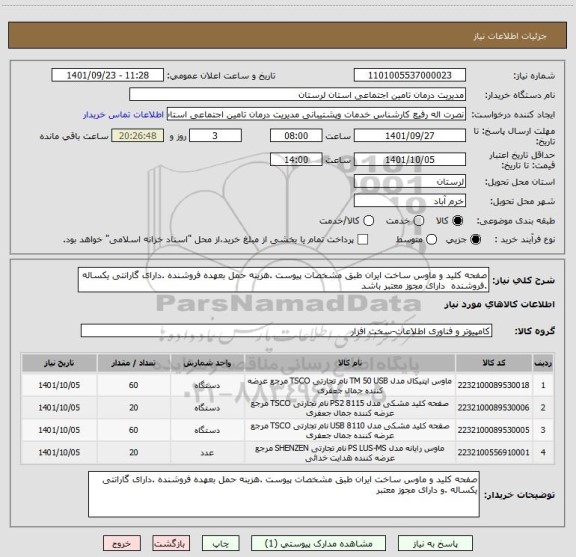Click quantity 20 in row 4
The image size is (576, 557).
pyautogui.click(x=134, y=452)
